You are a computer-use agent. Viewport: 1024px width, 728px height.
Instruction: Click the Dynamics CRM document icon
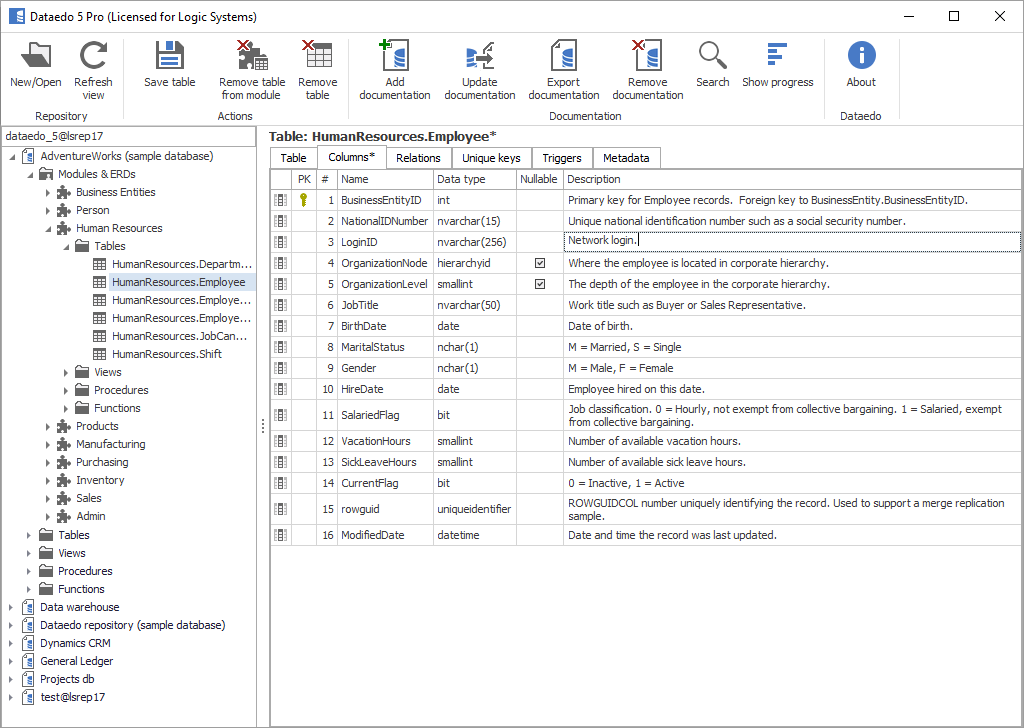pos(28,643)
